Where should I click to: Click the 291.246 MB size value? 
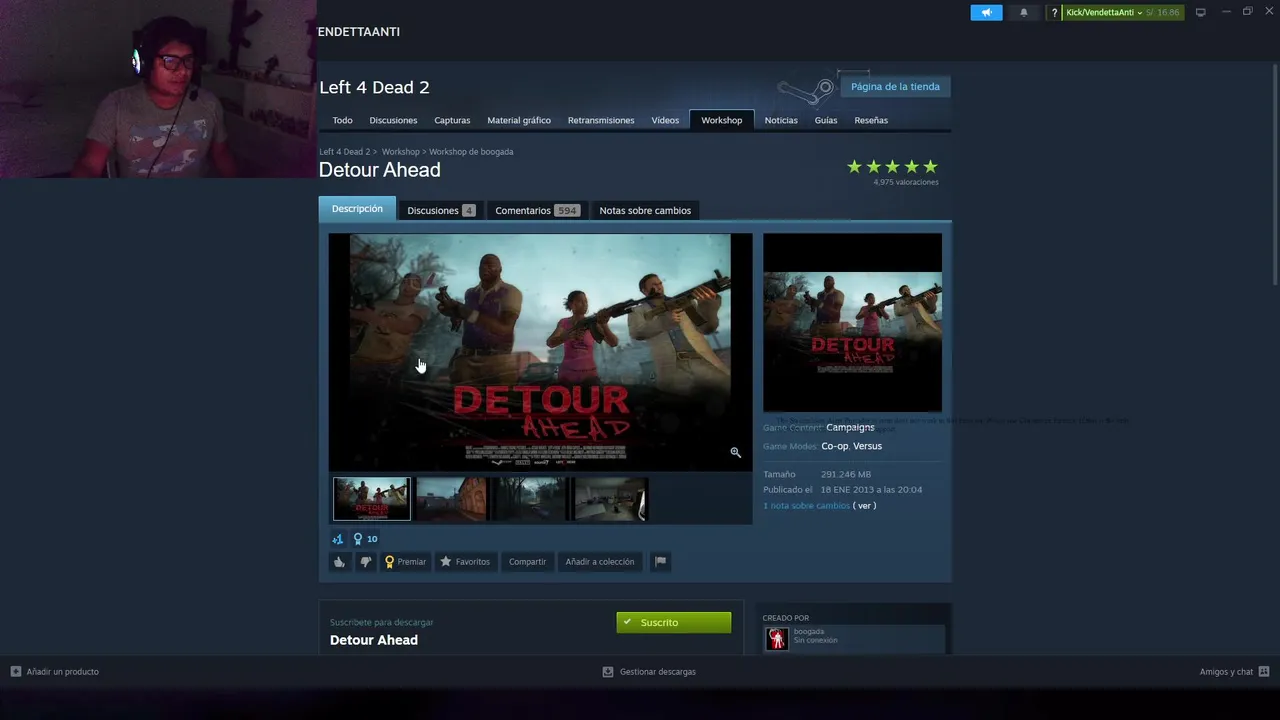pyautogui.click(x=846, y=475)
